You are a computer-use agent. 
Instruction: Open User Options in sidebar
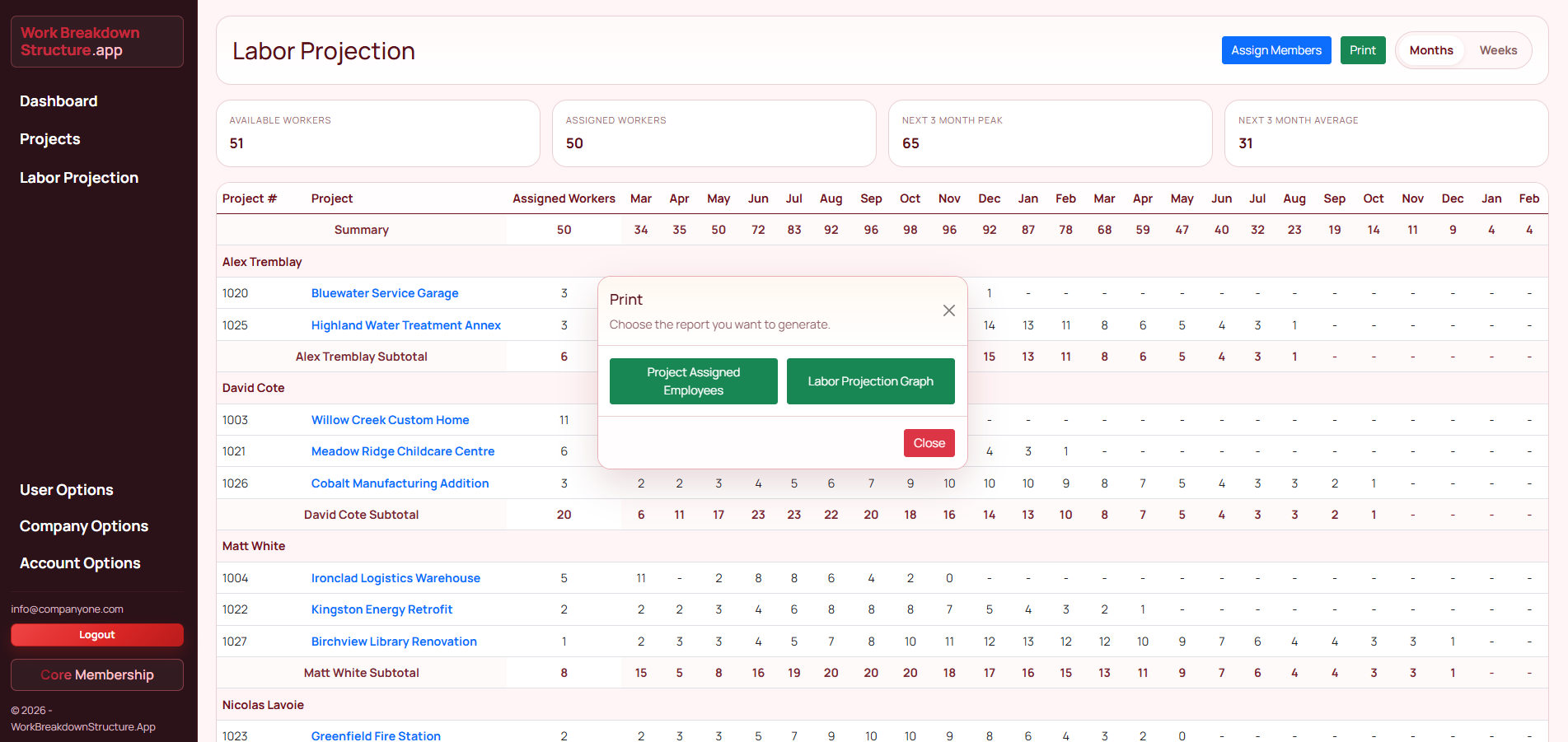click(67, 490)
